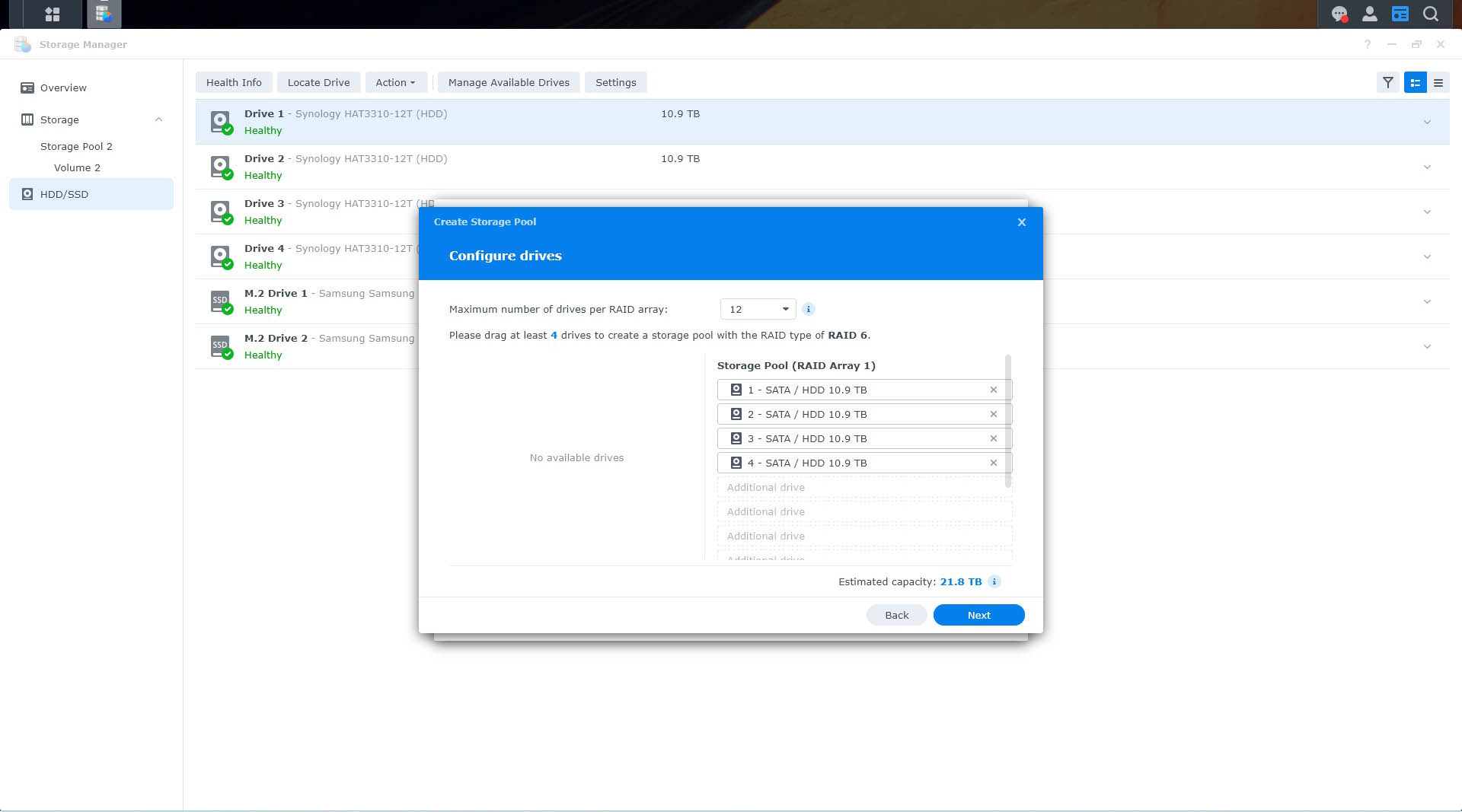The image size is (1462, 812).
Task: Click the Drive 1 HDD status icon
Action: (x=221, y=122)
